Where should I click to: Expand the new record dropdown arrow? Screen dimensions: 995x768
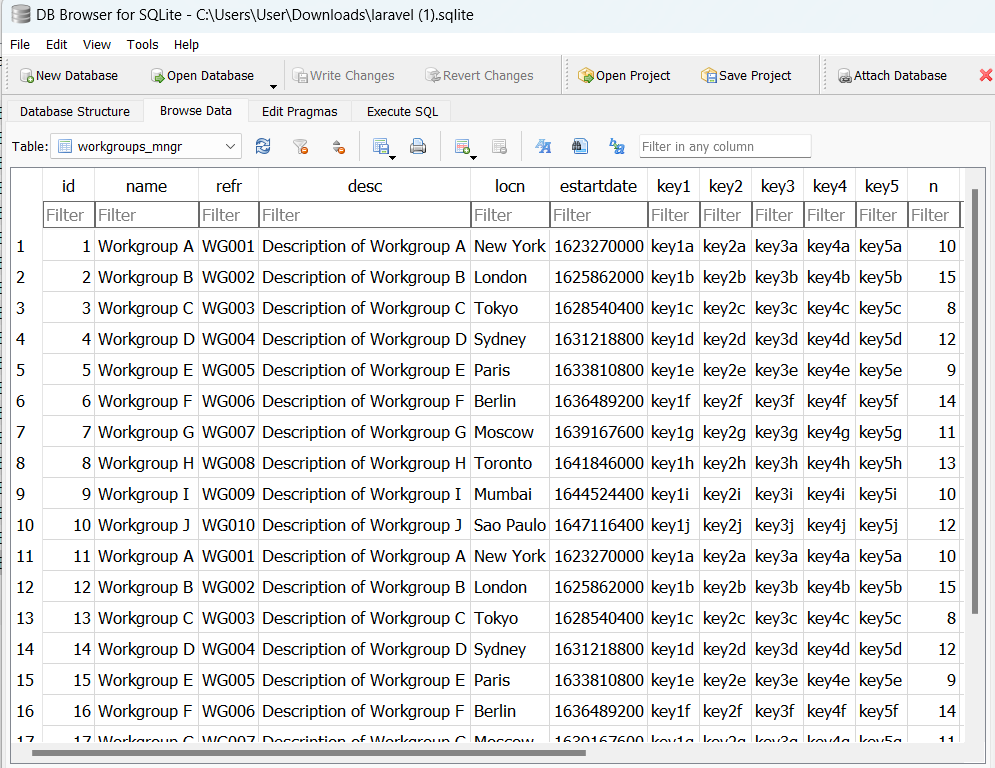(473, 157)
